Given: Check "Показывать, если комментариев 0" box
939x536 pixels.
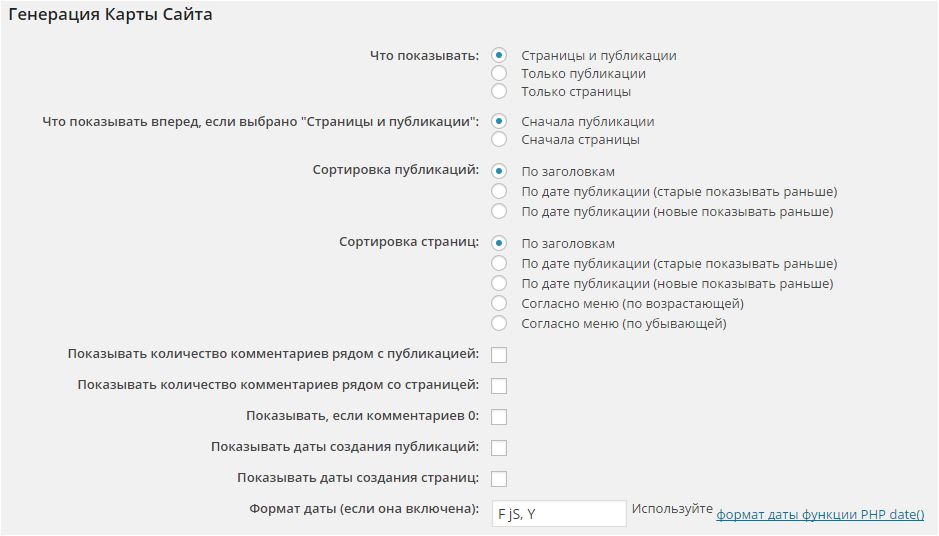Looking at the screenshot, I should [499, 417].
